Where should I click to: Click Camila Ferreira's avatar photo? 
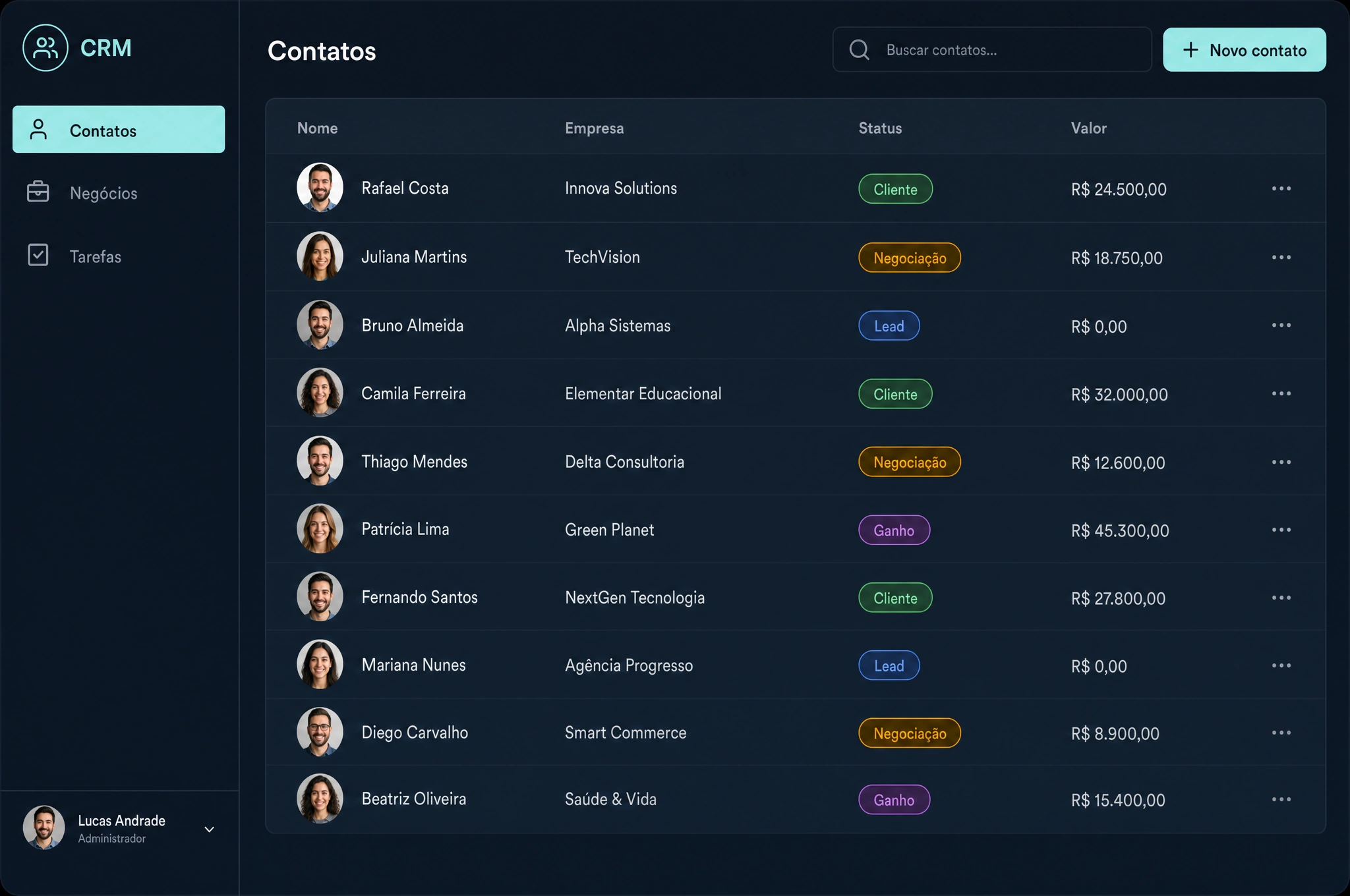coord(320,393)
